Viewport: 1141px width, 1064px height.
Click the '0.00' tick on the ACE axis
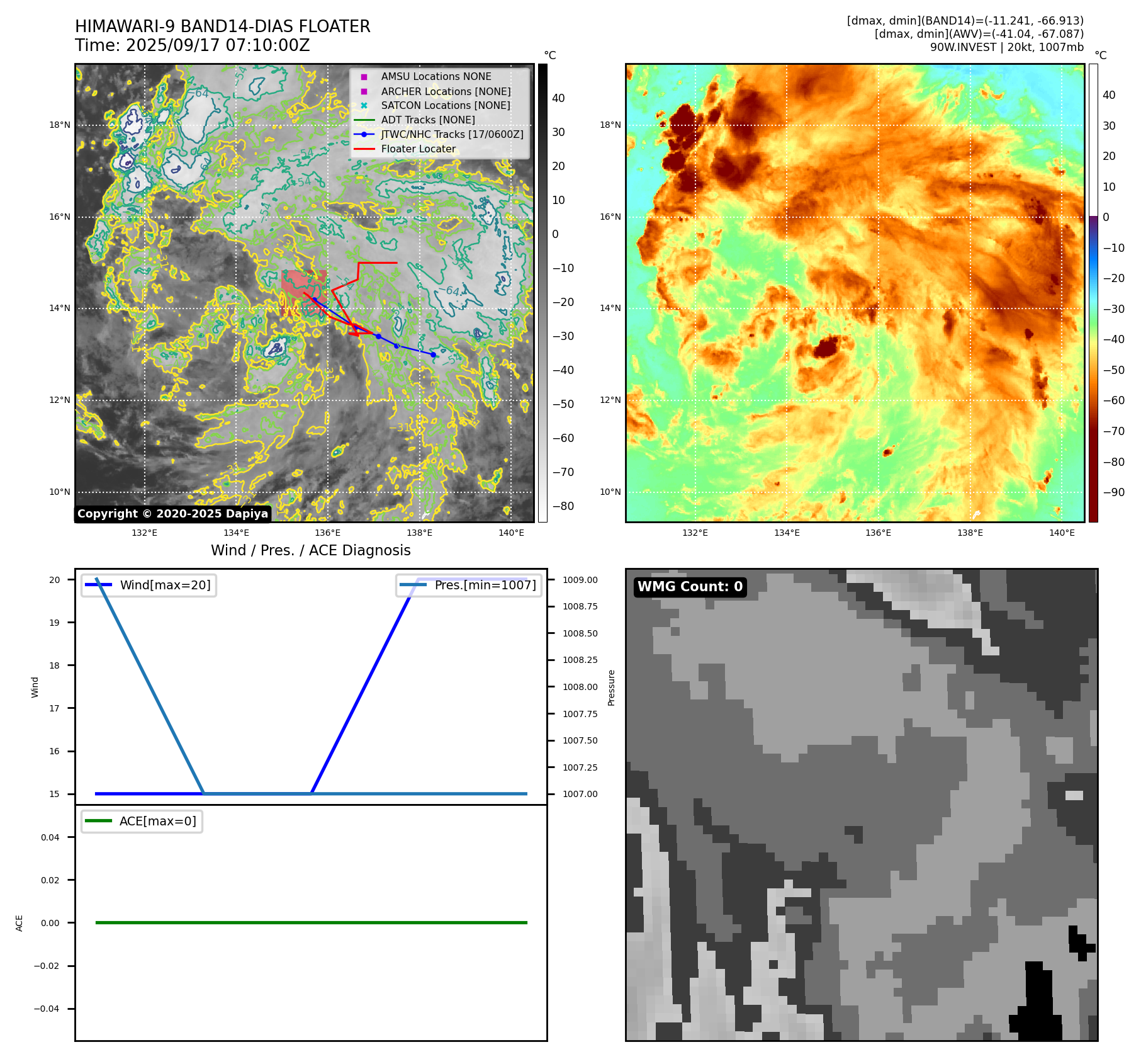(50, 924)
